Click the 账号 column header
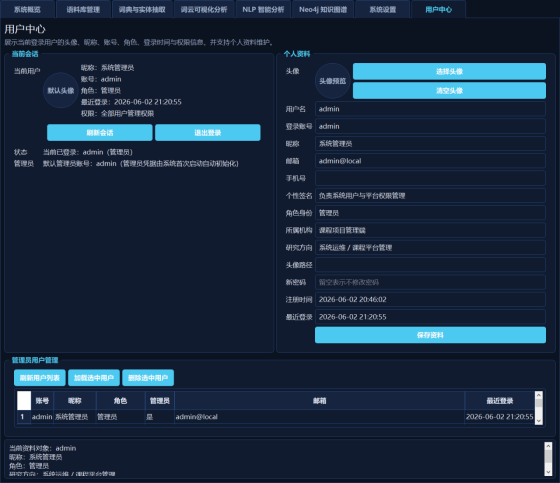This screenshot has width=560, height=483. click(x=42, y=401)
